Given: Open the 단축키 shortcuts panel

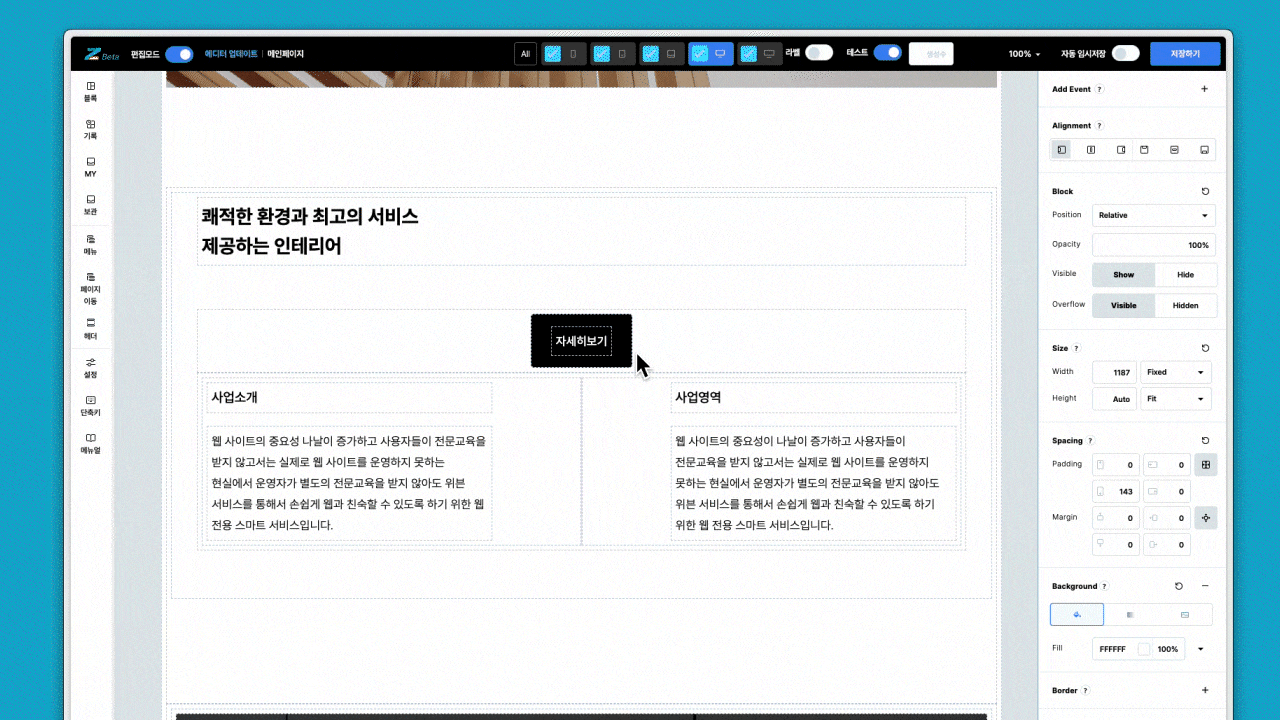Looking at the screenshot, I should (x=90, y=405).
